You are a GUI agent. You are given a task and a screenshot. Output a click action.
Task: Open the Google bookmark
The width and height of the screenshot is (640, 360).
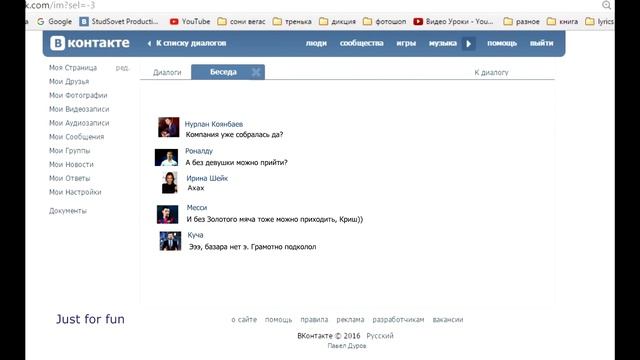point(54,22)
